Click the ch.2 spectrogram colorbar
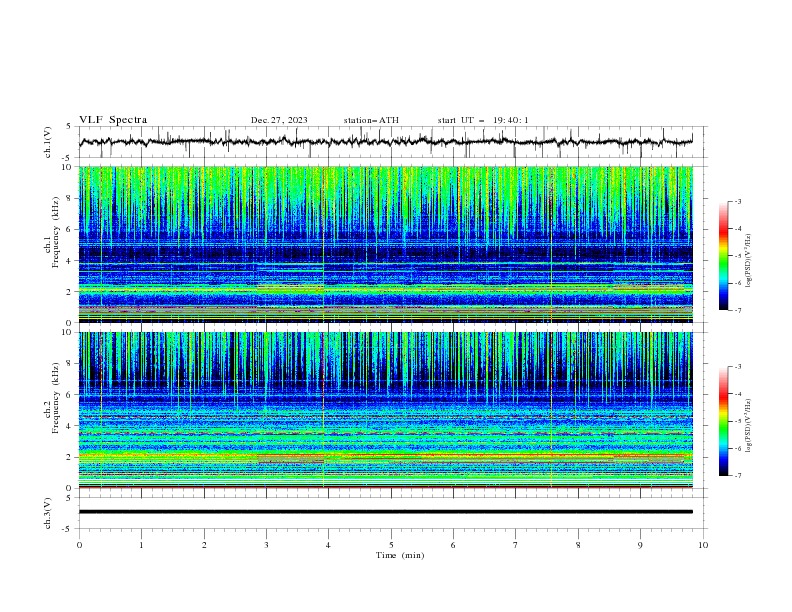The image size is (792, 612). pos(723,421)
